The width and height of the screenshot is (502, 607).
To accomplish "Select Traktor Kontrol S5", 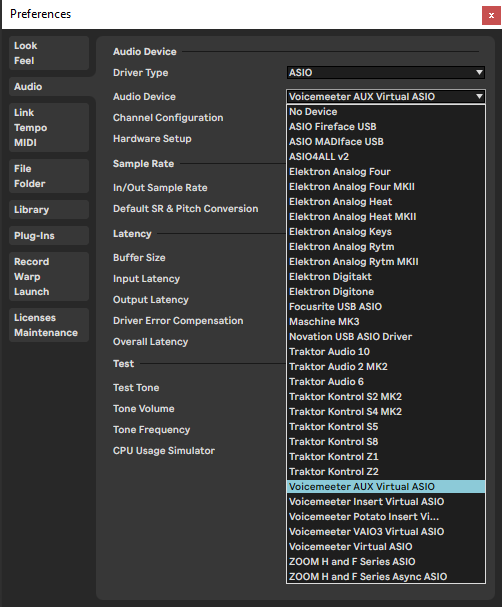I will 386,427.
